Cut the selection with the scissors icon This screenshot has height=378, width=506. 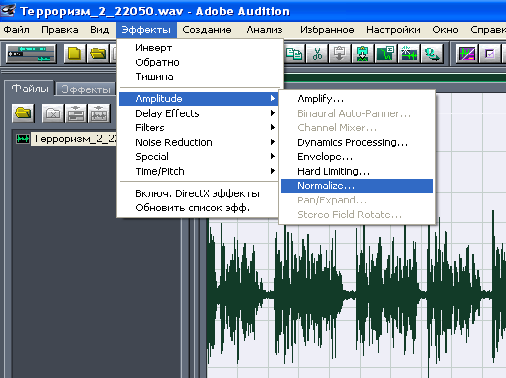(x=317, y=53)
